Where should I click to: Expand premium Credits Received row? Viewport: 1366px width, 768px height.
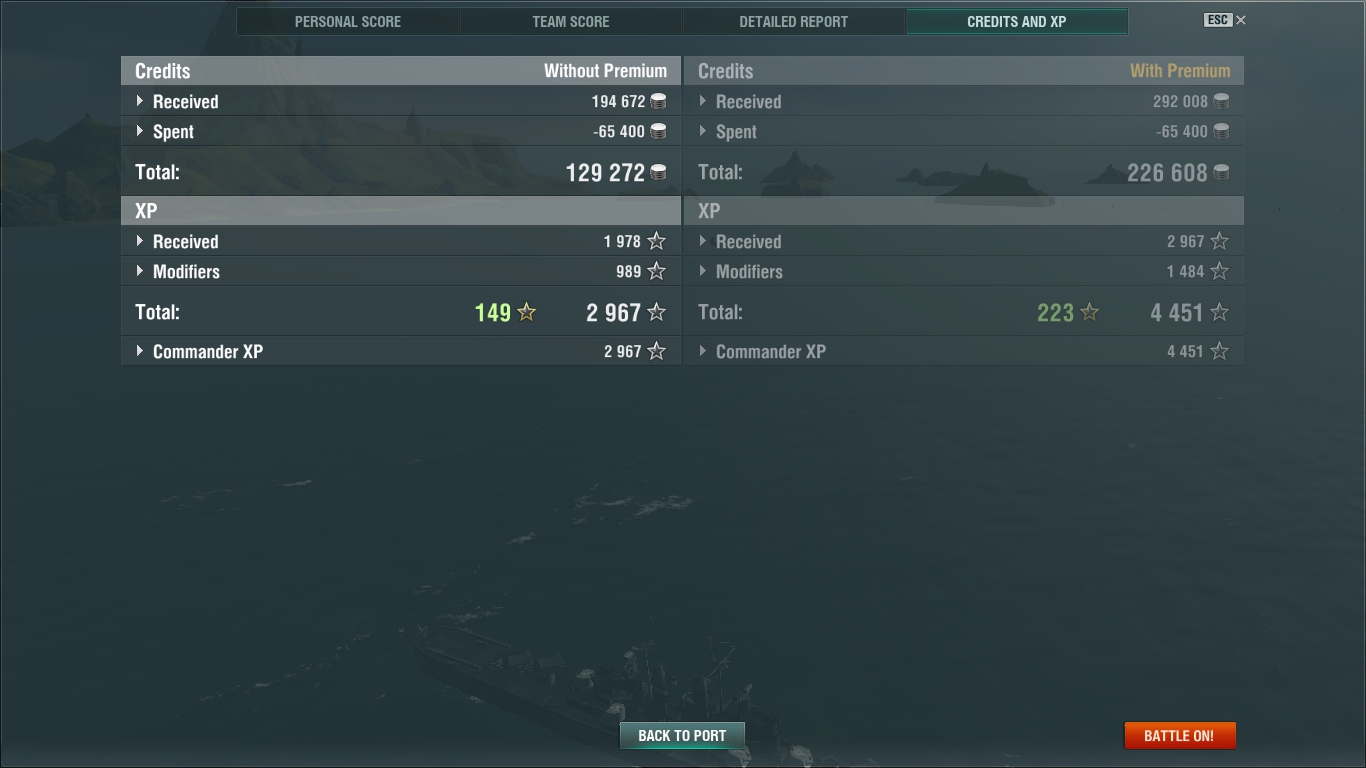click(x=964, y=101)
